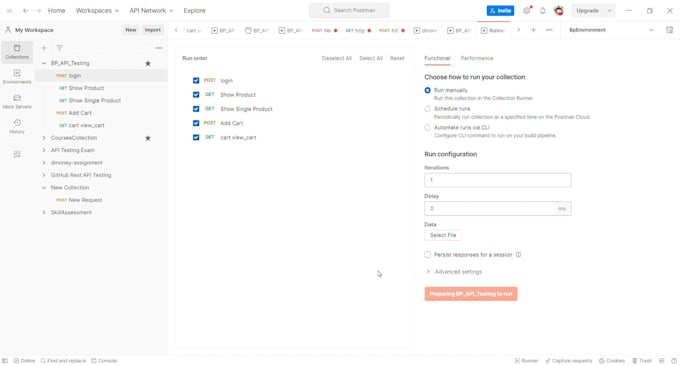680x366 pixels.
Task: Open the info icon beside Persist responses
Action: (x=518, y=255)
